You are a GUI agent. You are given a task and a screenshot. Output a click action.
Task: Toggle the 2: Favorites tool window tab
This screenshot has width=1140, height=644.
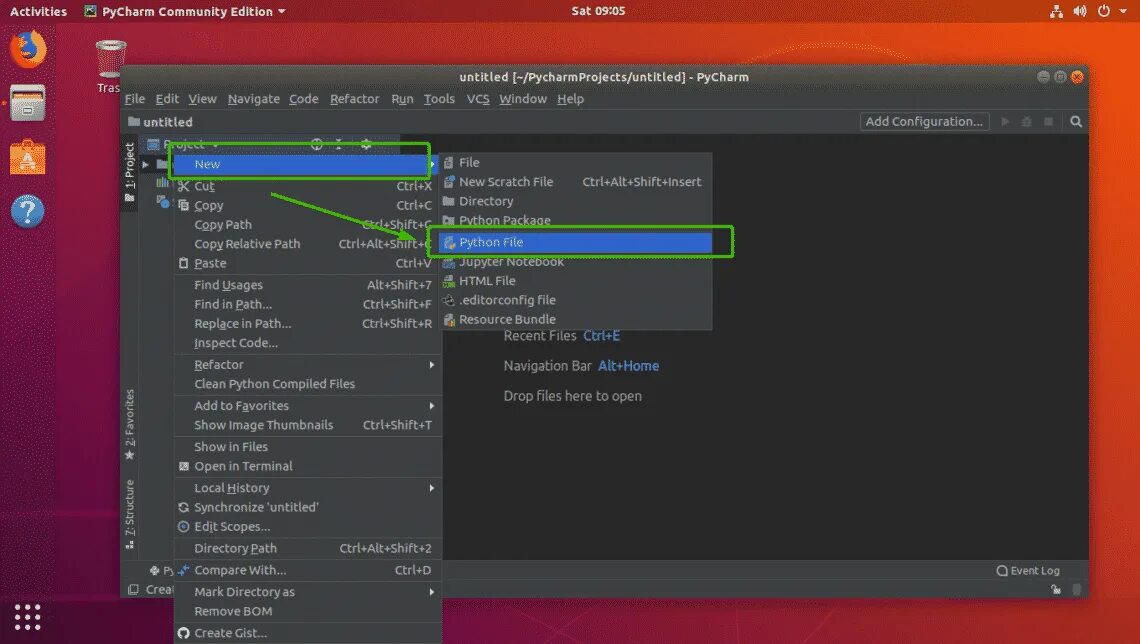129,424
